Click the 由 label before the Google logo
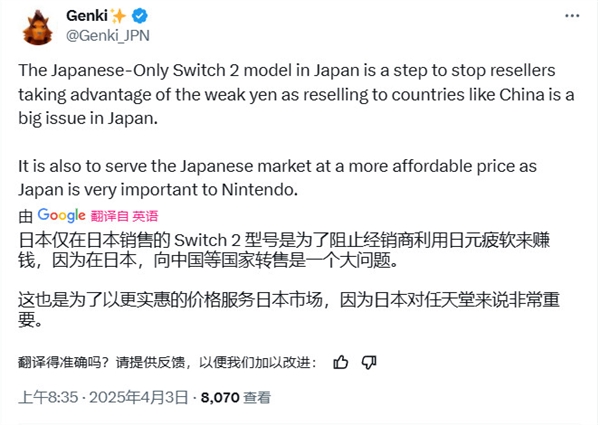The width and height of the screenshot is (600, 425). pyautogui.click(x=26, y=215)
